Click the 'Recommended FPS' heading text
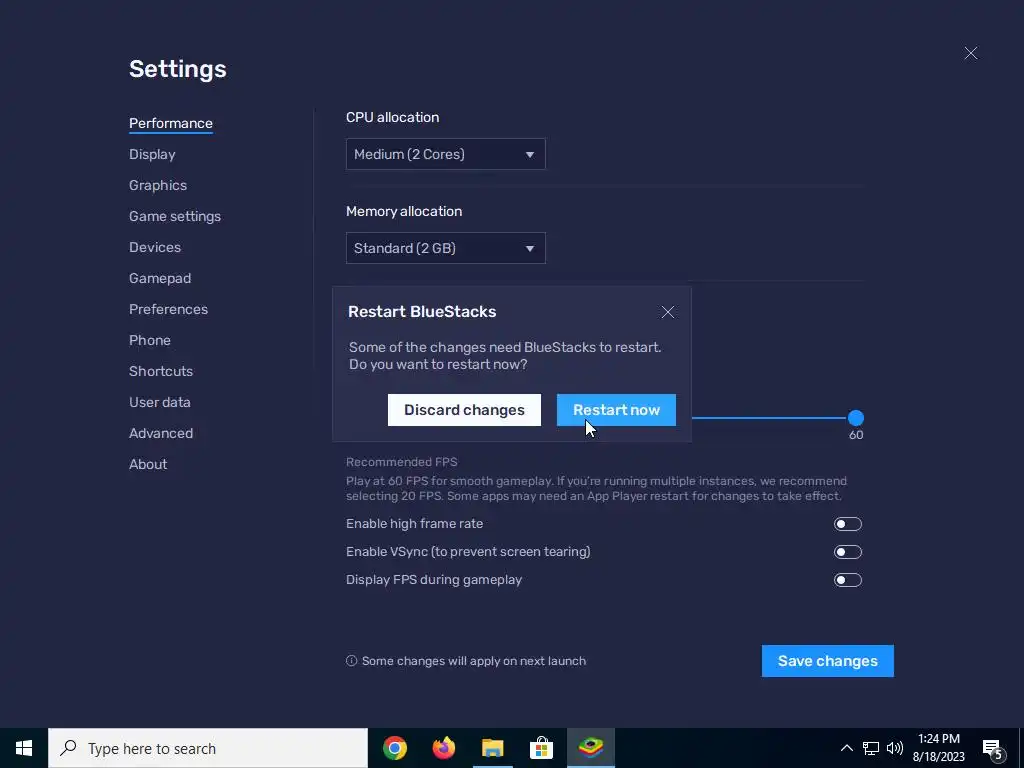Screen dimensions: 1024x768 pyautogui.click(x=402, y=462)
